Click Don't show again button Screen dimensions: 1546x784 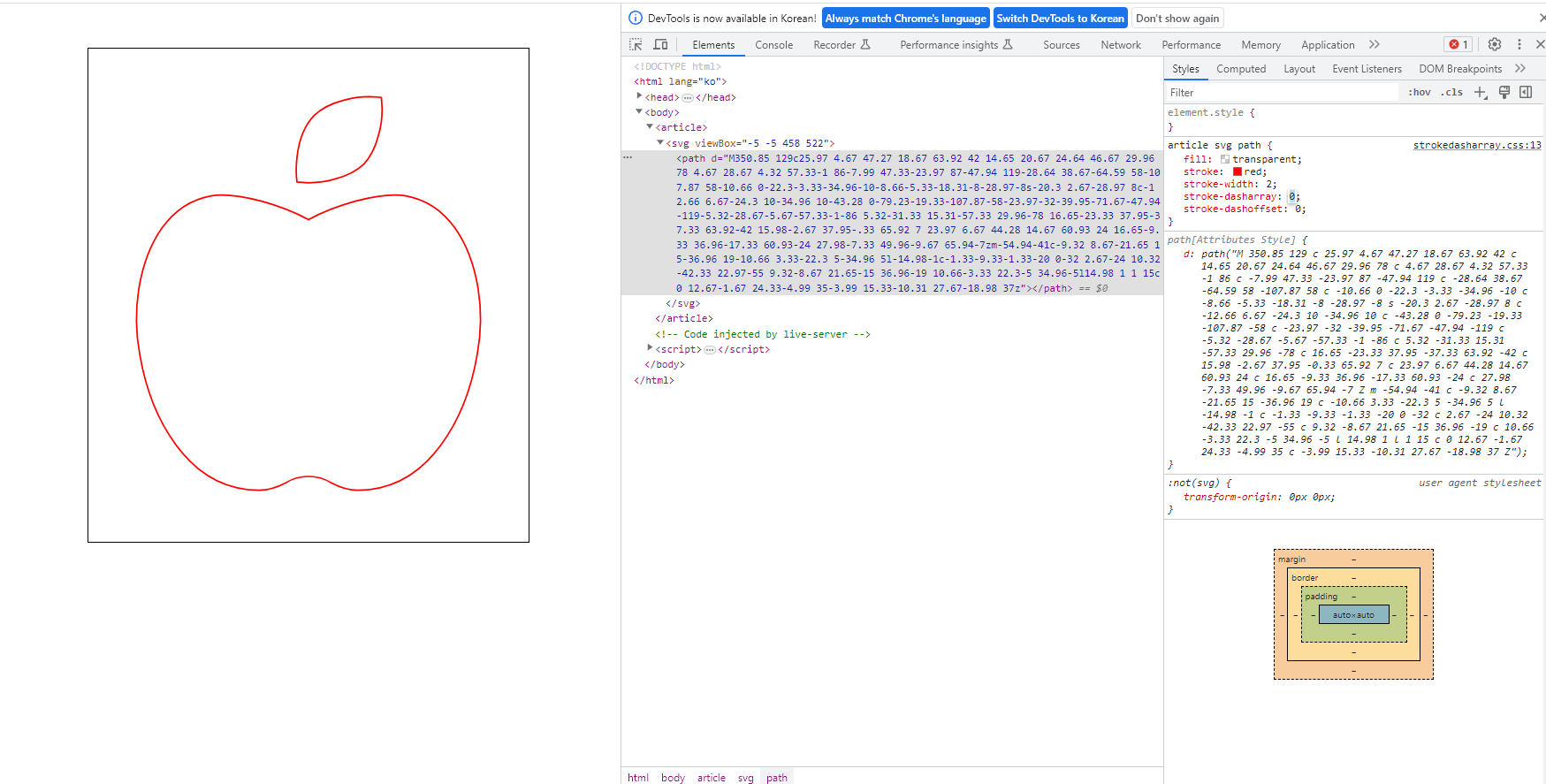(1177, 18)
